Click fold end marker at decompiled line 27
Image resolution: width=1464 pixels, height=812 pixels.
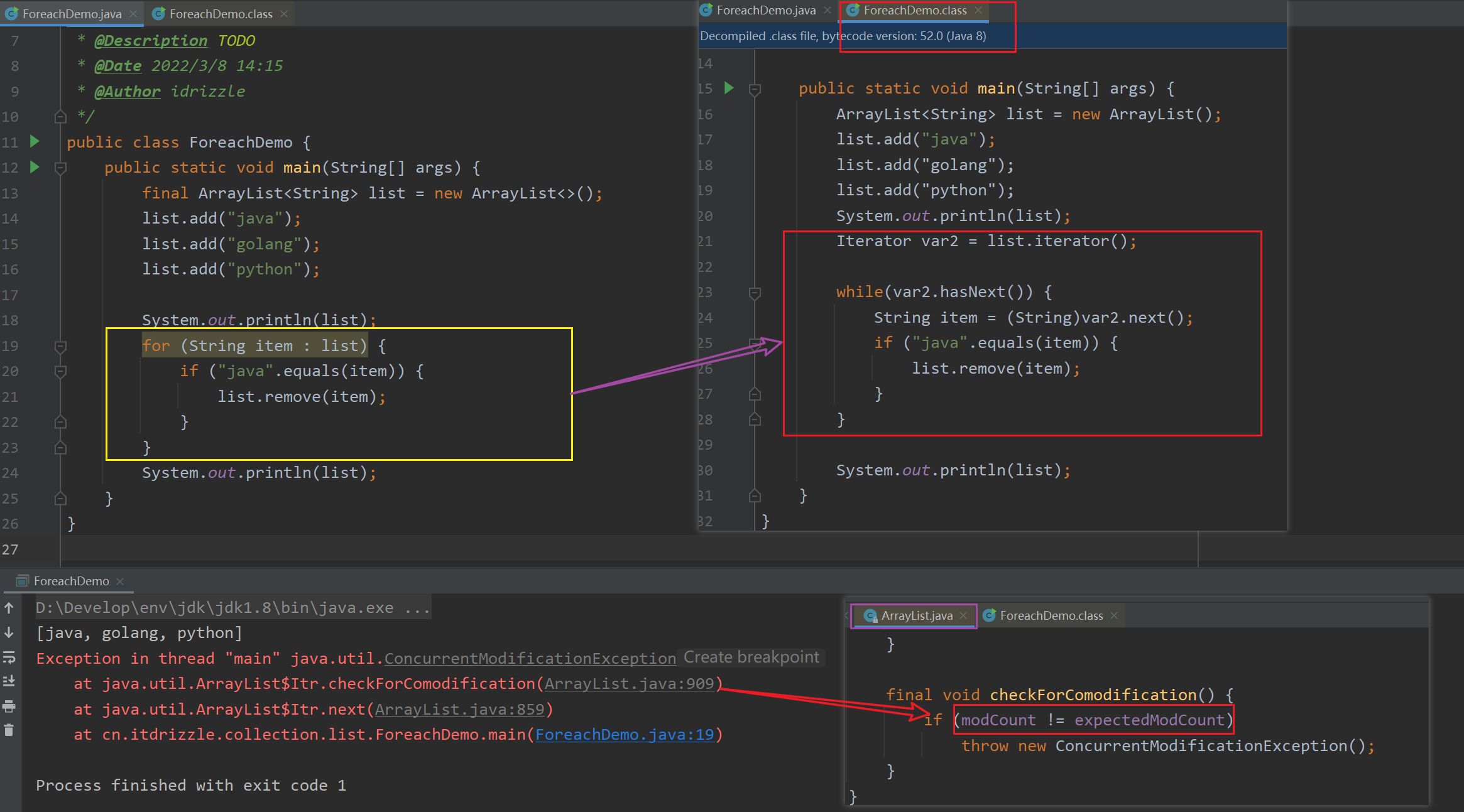[x=755, y=394]
